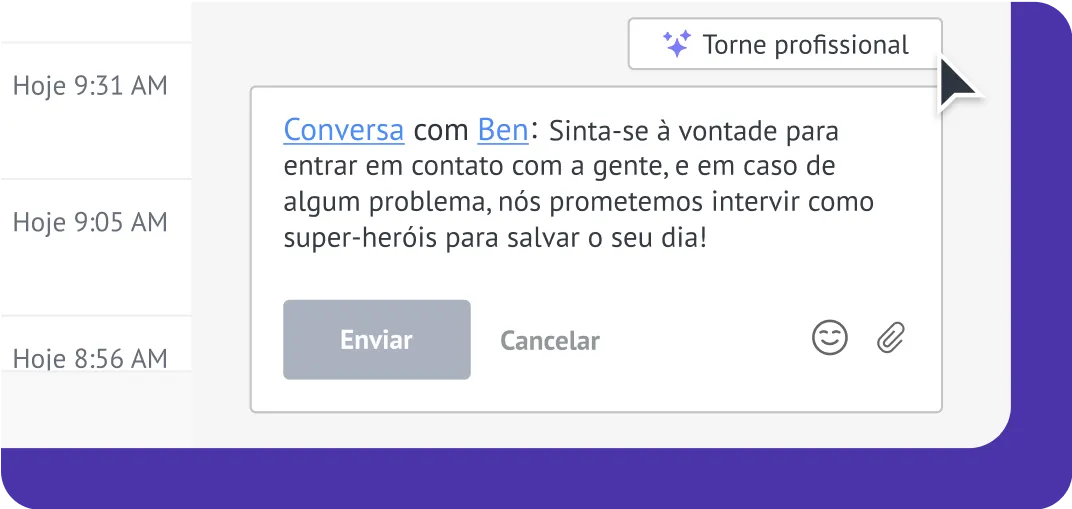This screenshot has width=1072, height=509.
Task: Open the Conversa link
Action: click(344, 130)
